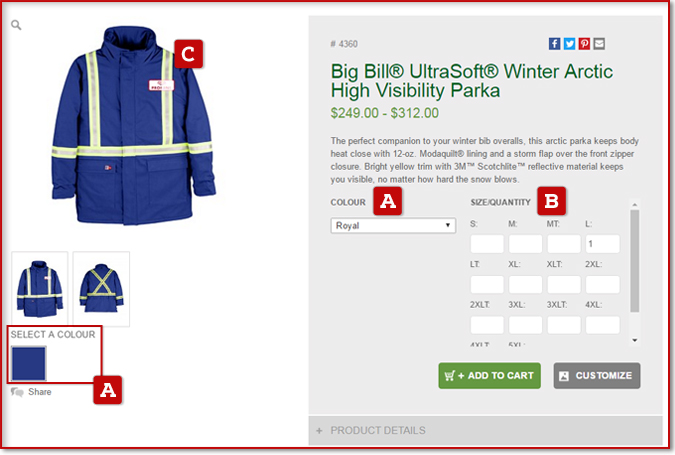Click the Share speech bubble icon
Image resolution: width=675 pixels, height=455 pixels.
pos(17,392)
